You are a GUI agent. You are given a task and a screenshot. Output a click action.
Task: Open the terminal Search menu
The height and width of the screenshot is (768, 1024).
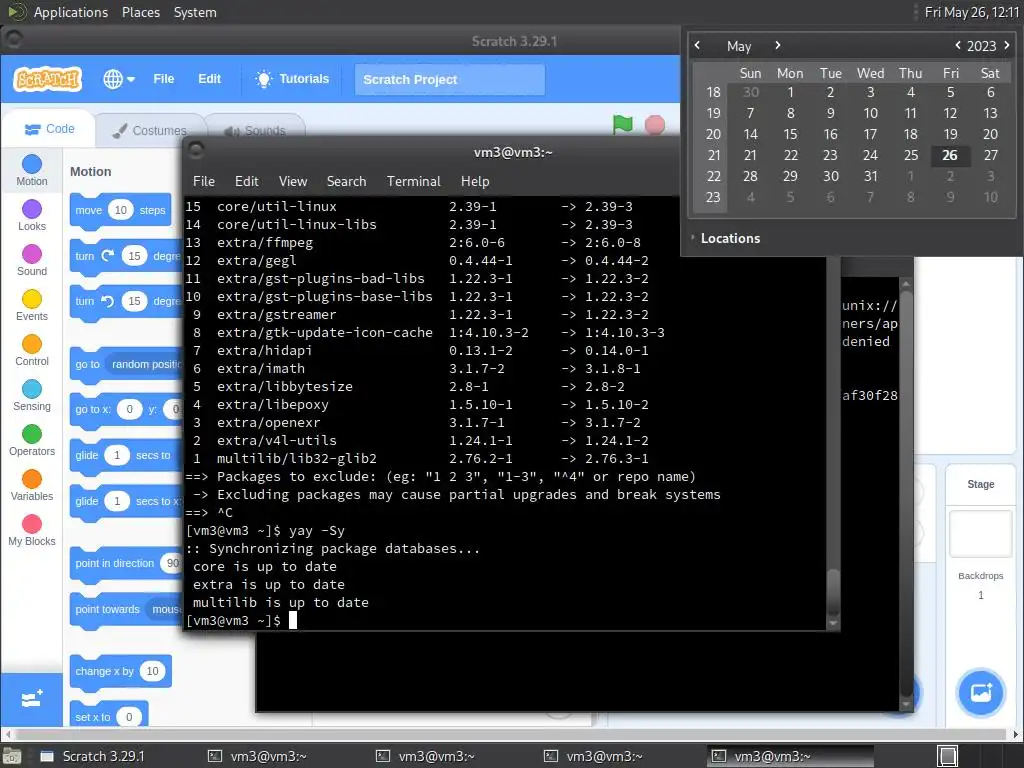(x=346, y=181)
